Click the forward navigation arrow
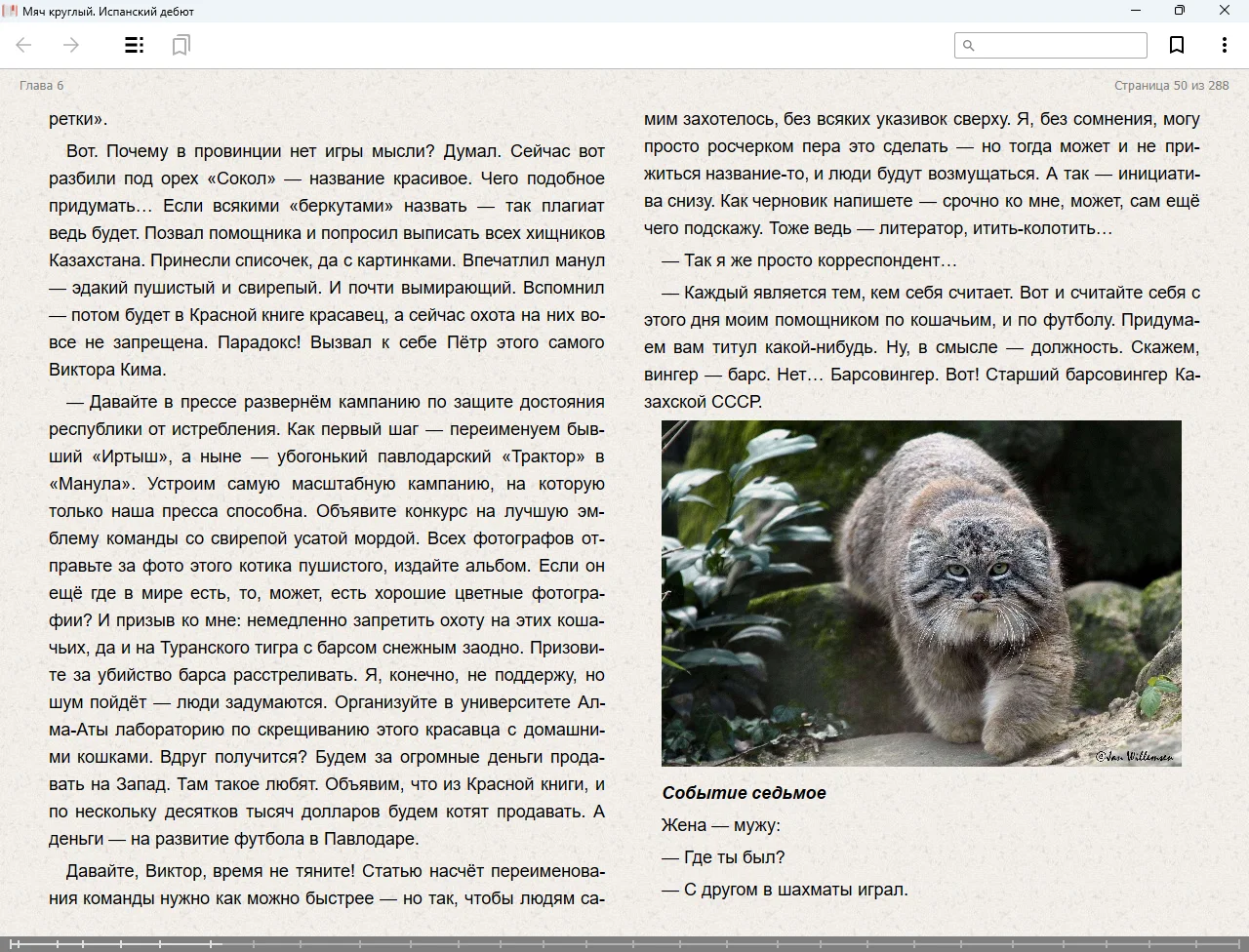This screenshot has width=1249, height=952. [x=71, y=45]
